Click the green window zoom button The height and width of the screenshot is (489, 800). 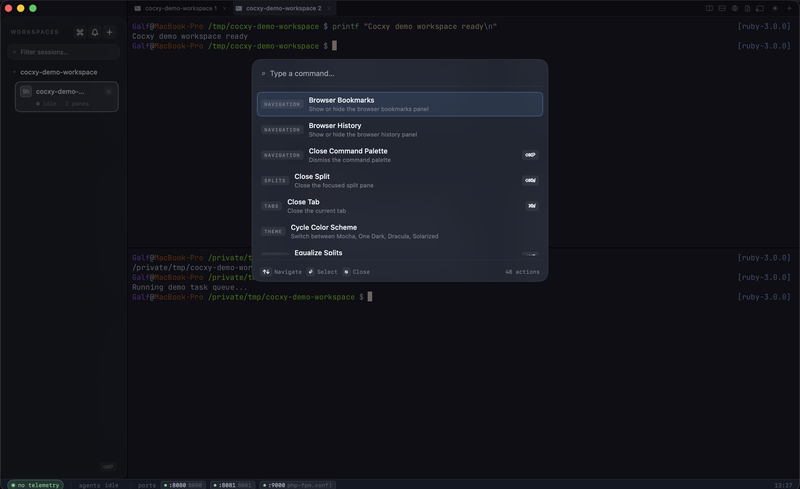point(33,8)
